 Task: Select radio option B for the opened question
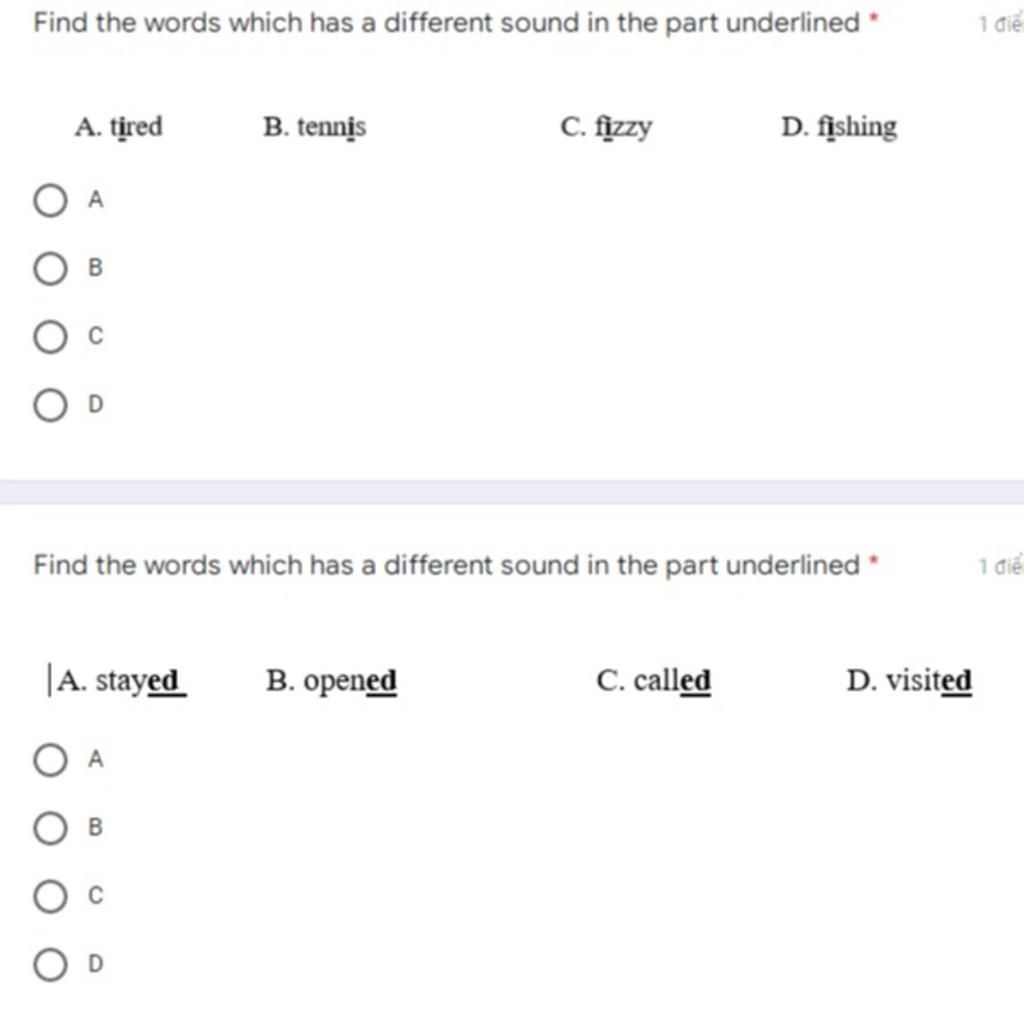pyautogui.click(x=50, y=828)
